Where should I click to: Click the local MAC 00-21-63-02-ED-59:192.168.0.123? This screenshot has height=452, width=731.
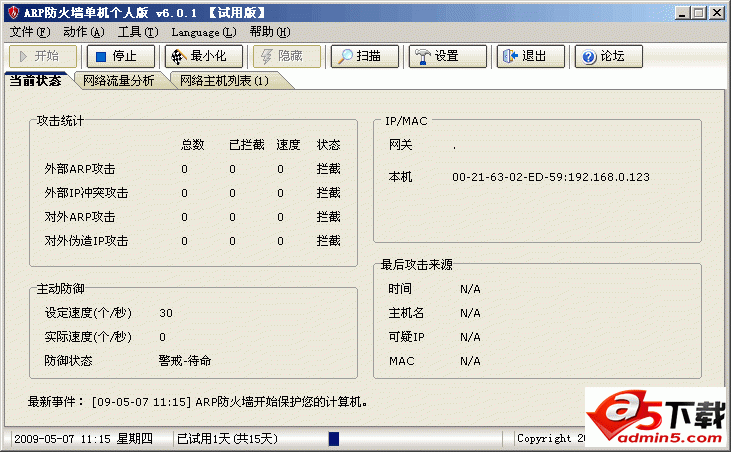click(x=551, y=177)
